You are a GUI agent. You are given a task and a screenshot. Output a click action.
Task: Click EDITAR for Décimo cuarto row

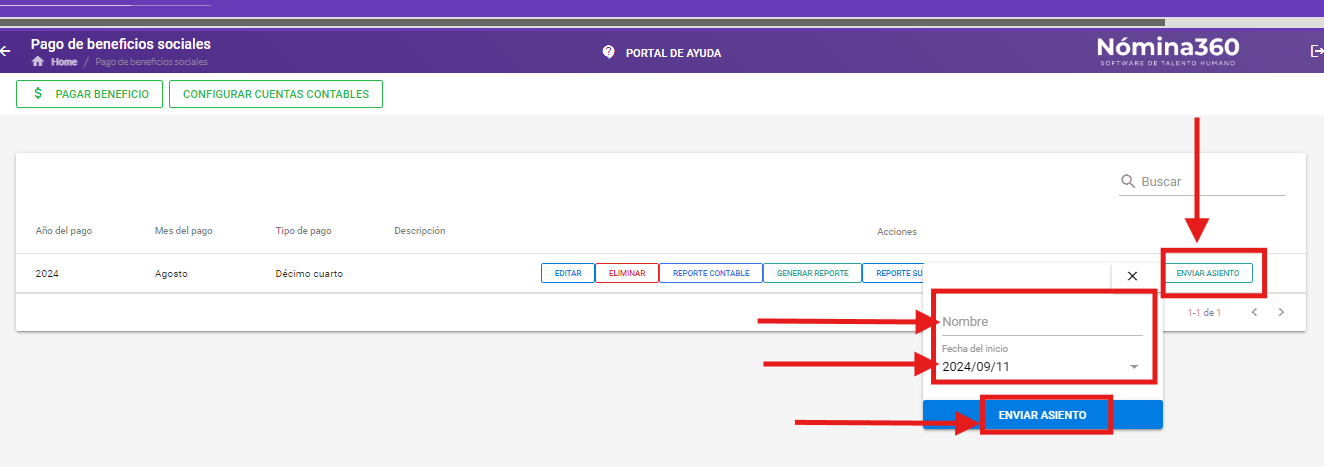pyautogui.click(x=568, y=273)
